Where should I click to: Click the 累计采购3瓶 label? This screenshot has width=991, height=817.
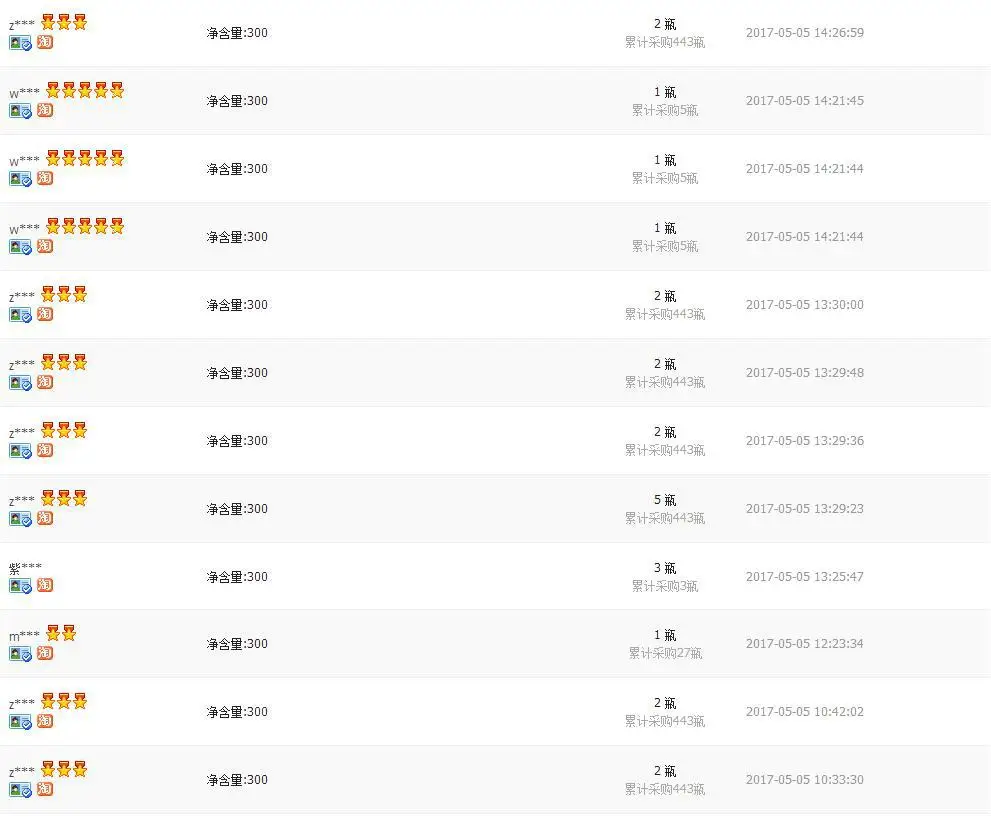(665, 586)
